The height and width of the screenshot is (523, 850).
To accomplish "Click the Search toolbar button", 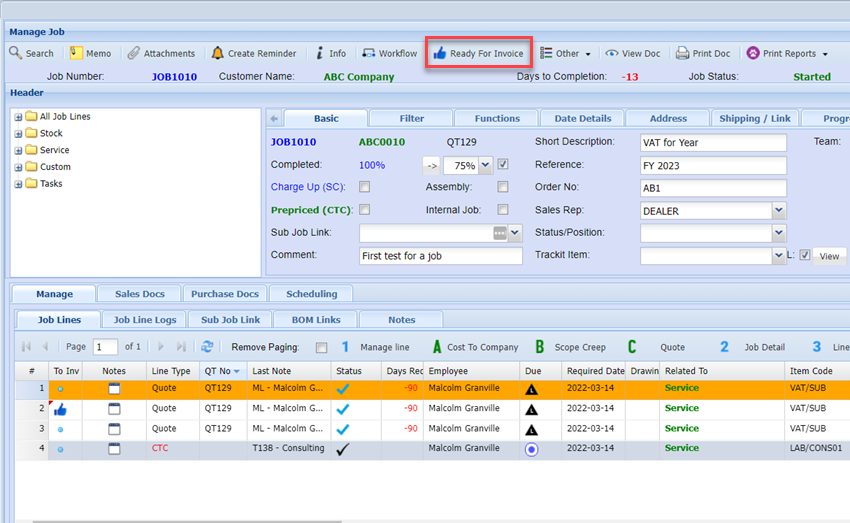I will pos(32,53).
